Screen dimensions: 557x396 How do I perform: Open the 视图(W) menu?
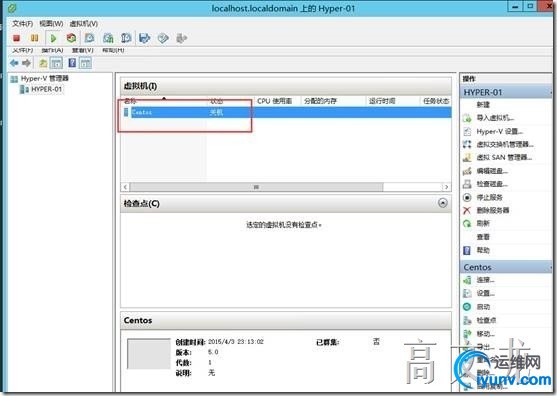(51, 24)
